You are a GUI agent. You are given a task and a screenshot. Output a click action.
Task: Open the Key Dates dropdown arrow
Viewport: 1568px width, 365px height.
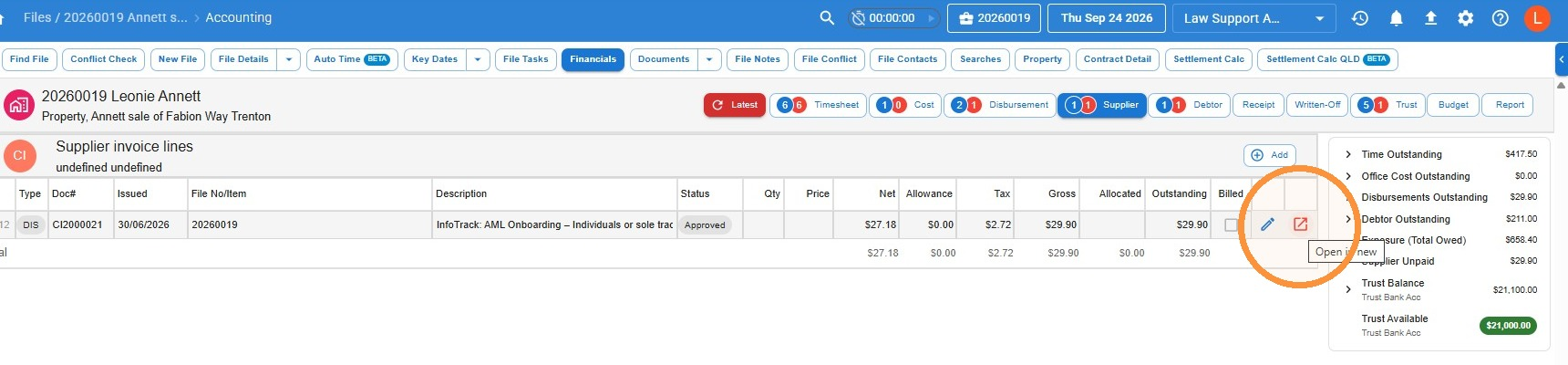click(x=478, y=59)
